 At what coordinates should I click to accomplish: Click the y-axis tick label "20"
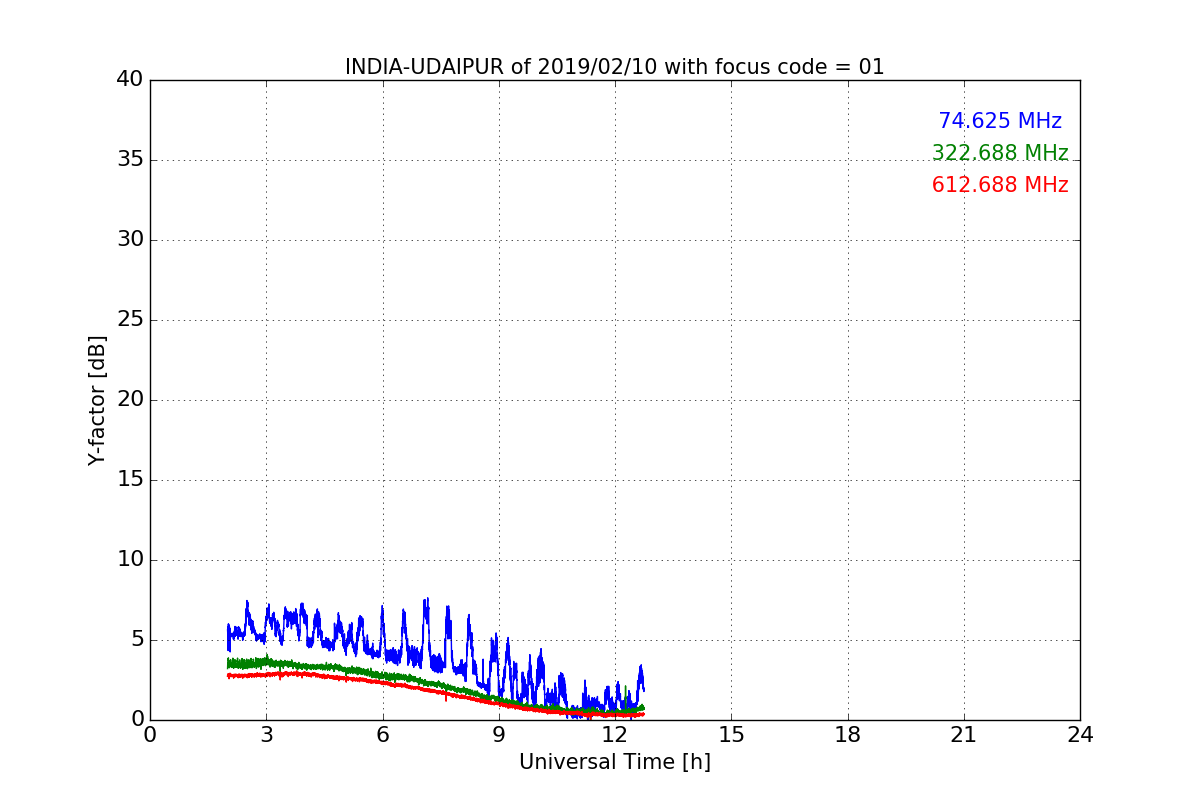click(x=130, y=400)
